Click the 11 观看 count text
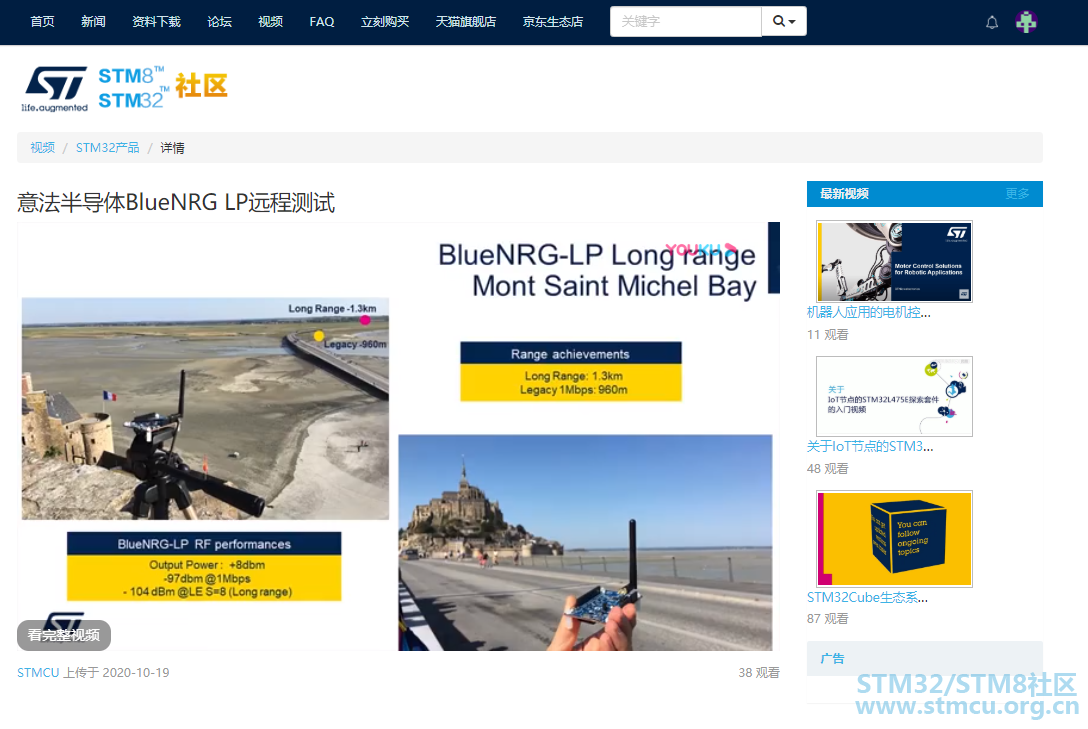The height and width of the screenshot is (729, 1088). 827,334
